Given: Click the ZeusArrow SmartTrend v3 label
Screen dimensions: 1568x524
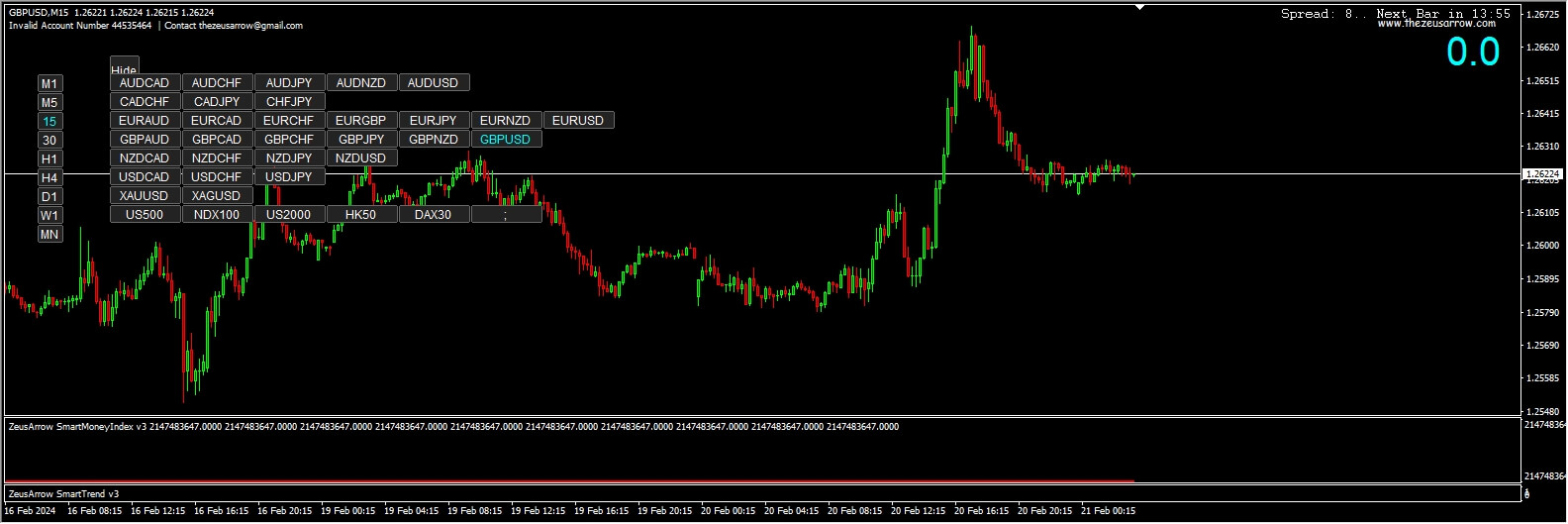Looking at the screenshot, I should (x=63, y=494).
